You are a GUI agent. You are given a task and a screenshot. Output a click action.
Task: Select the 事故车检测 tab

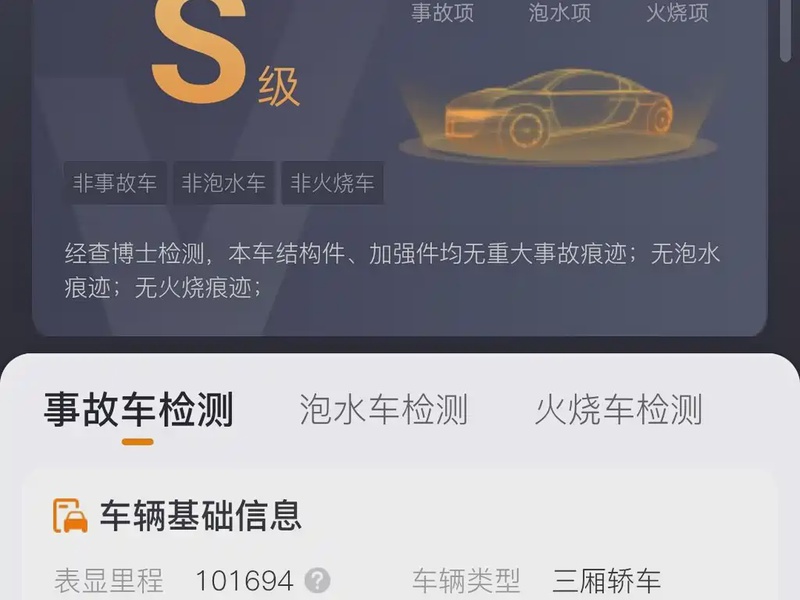pyautogui.click(x=138, y=410)
